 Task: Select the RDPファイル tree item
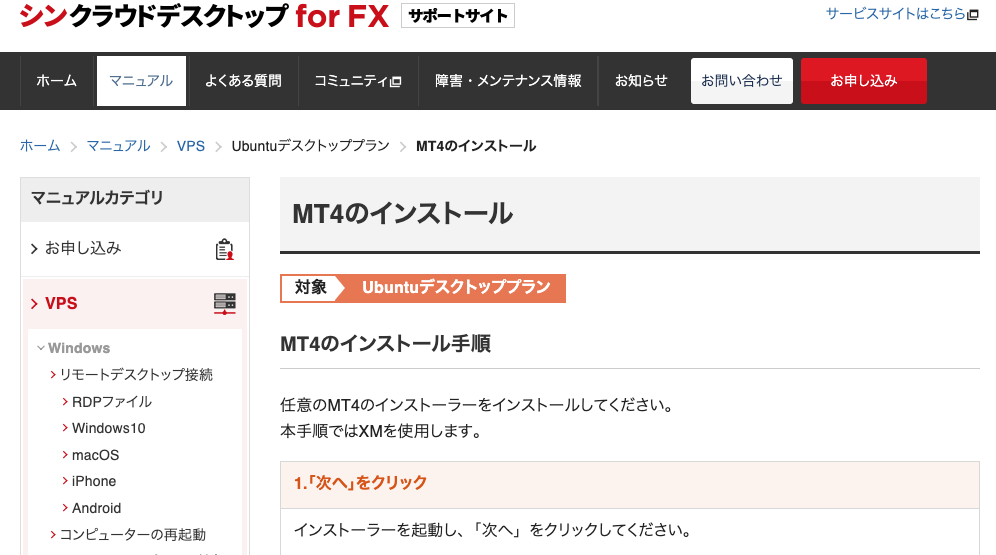(112, 402)
